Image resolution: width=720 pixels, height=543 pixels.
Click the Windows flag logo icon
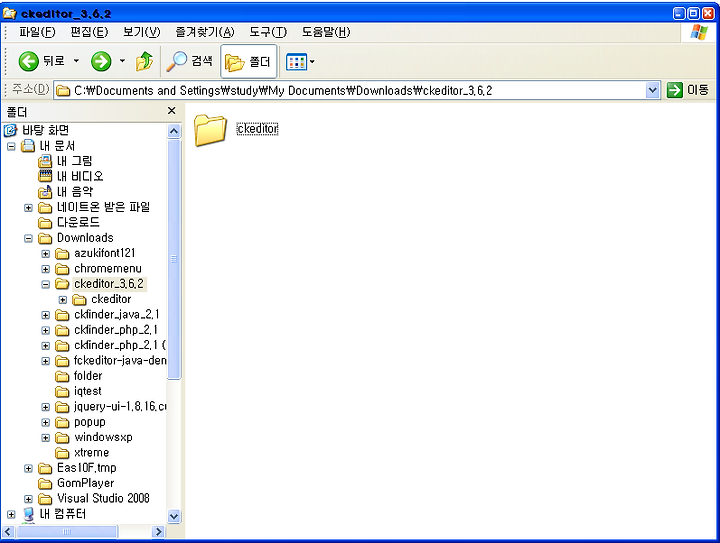tap(699, 32)
